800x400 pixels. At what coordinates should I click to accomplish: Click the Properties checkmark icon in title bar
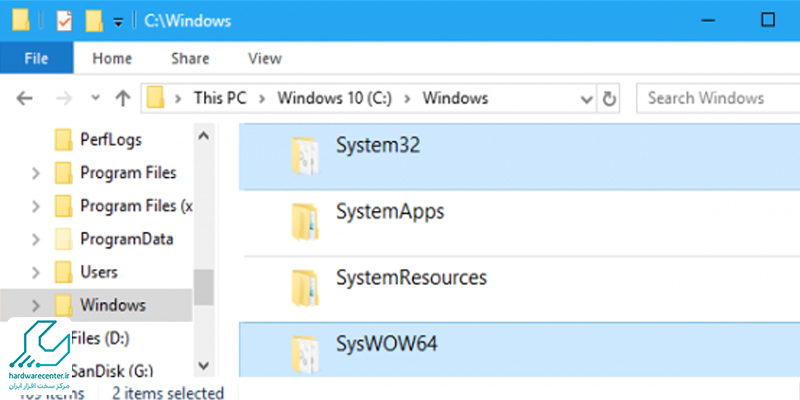point(64,20)
